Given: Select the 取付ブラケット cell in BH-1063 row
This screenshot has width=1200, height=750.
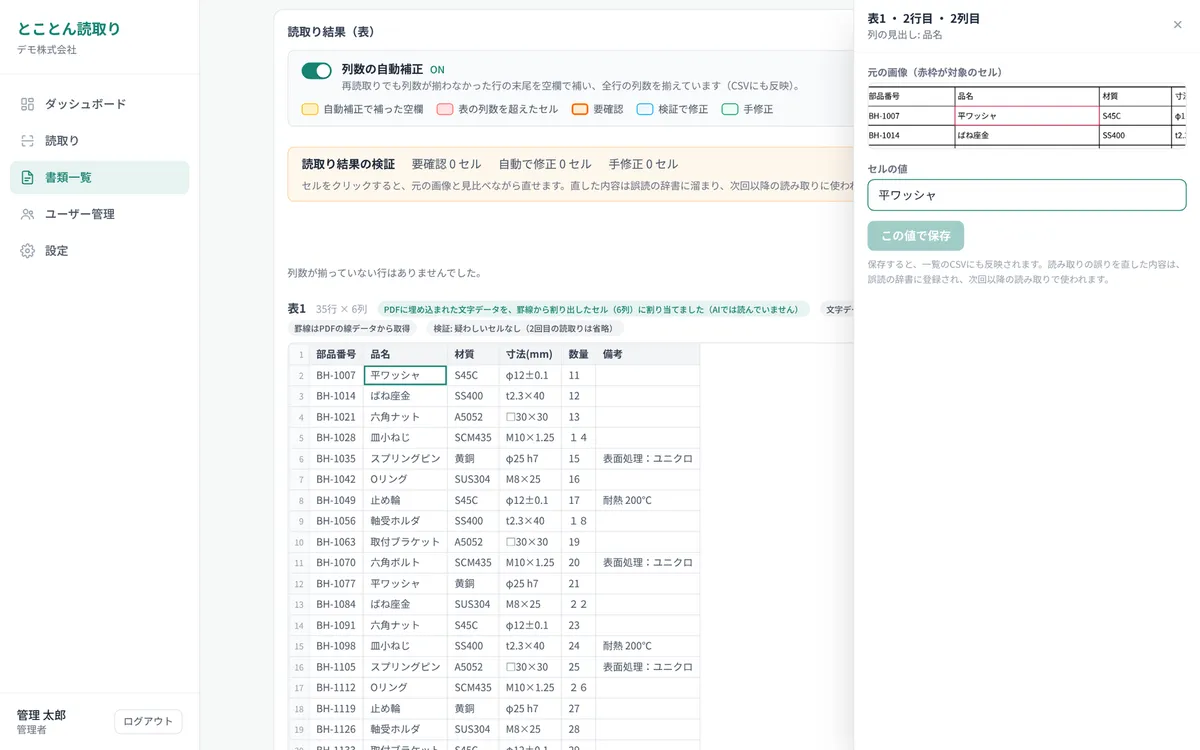Looking at the screenshot, I should pos(406,542).
